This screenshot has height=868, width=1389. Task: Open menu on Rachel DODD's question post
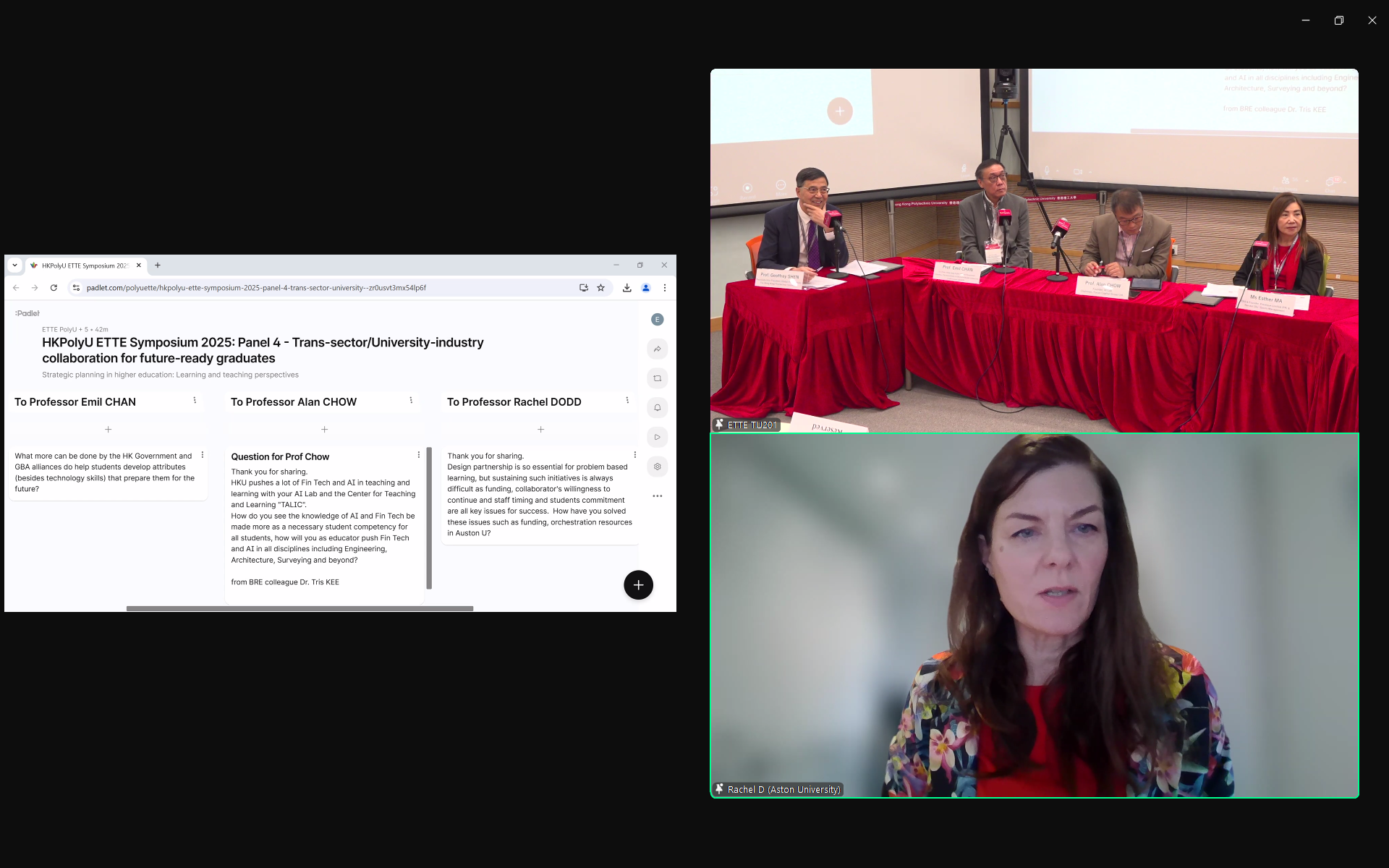click(x=634, y=455)
